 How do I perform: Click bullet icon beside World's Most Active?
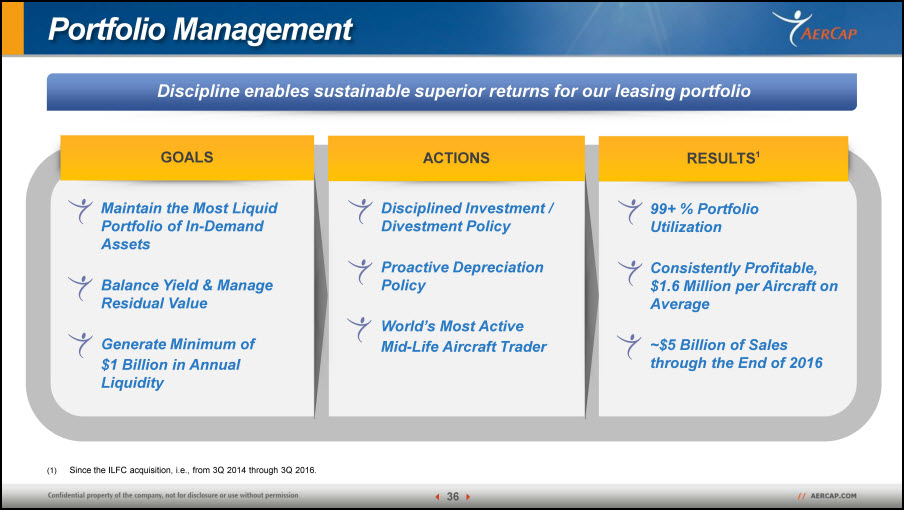click(x=360, y=329)
